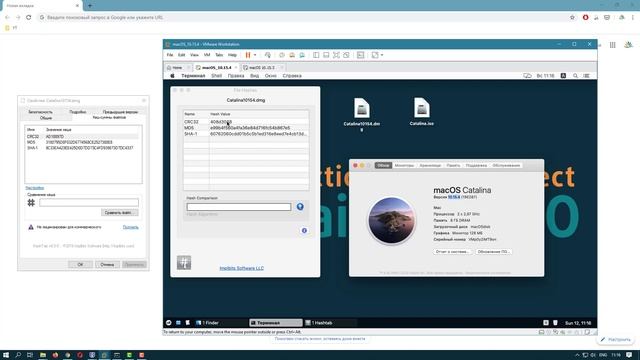Click Send Ctrl+Alt+Del icon in VMware toolbar
This screenshot has height=360, width=640.
pos(268,55)
